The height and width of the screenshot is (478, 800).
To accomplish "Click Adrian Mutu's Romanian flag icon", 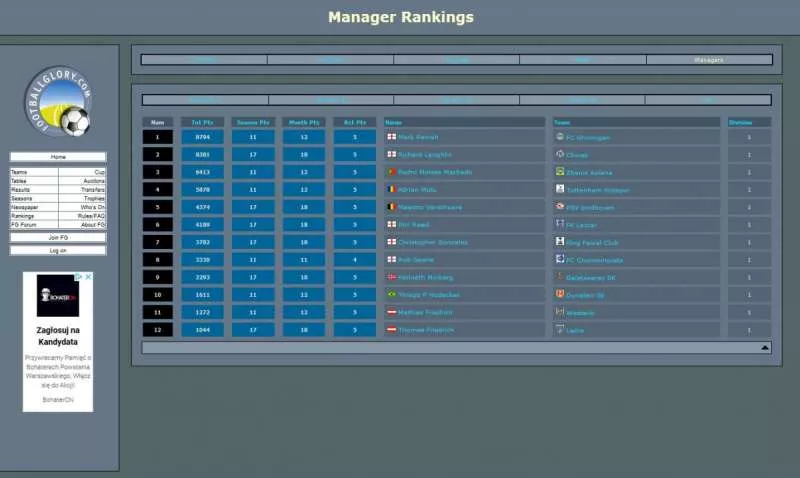I will tap(391, 189).
